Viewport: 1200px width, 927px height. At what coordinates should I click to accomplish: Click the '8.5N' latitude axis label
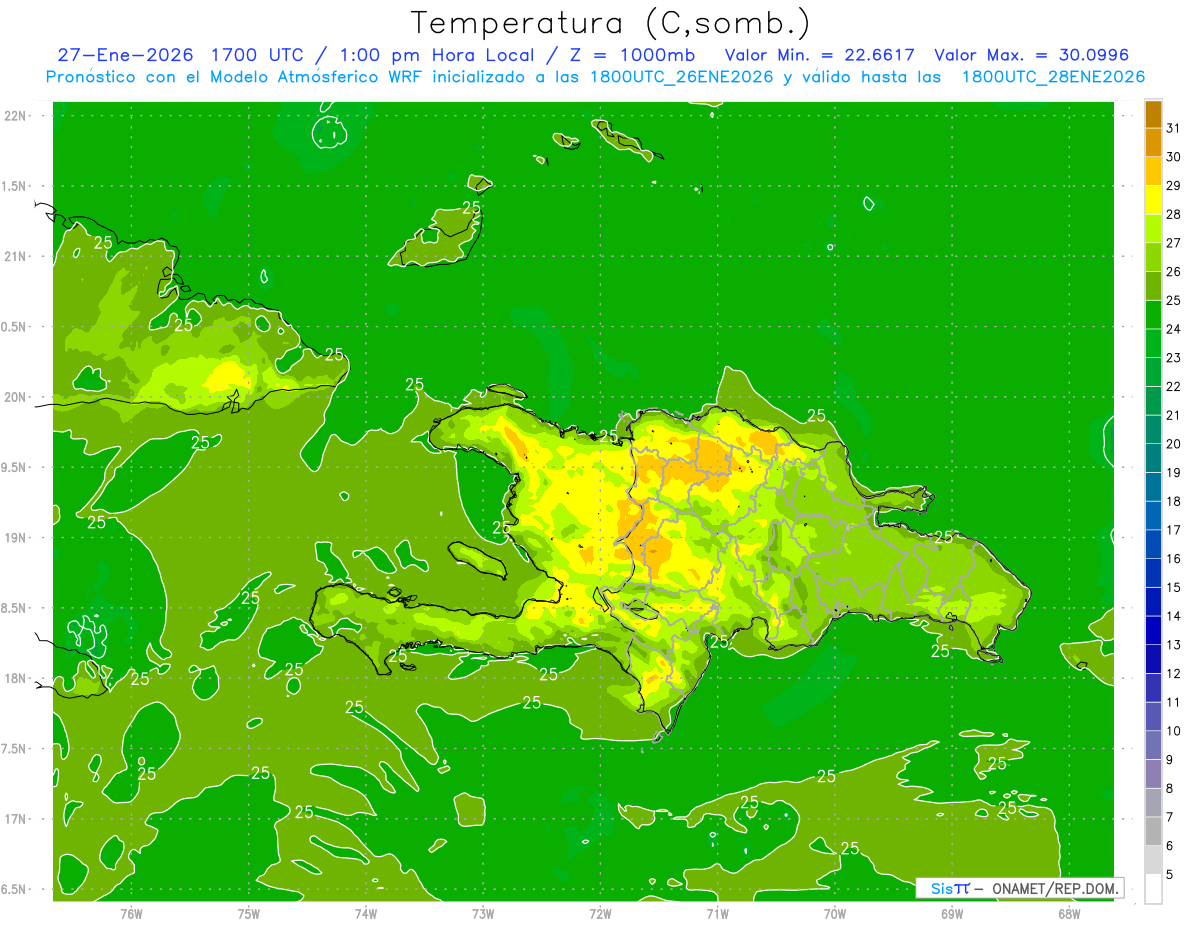[15, 608]
